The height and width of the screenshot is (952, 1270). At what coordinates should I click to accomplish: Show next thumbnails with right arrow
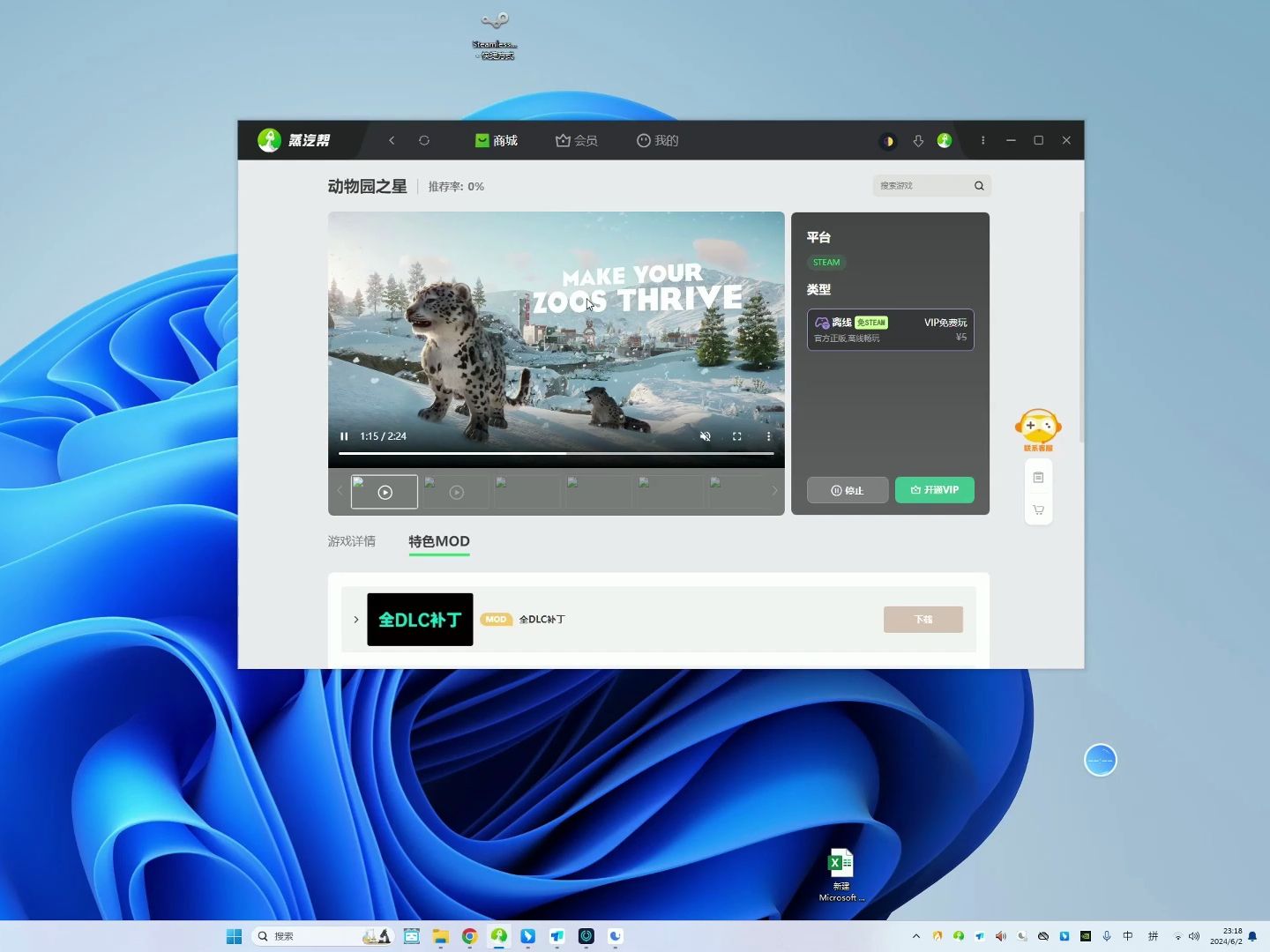pos(774,491)
